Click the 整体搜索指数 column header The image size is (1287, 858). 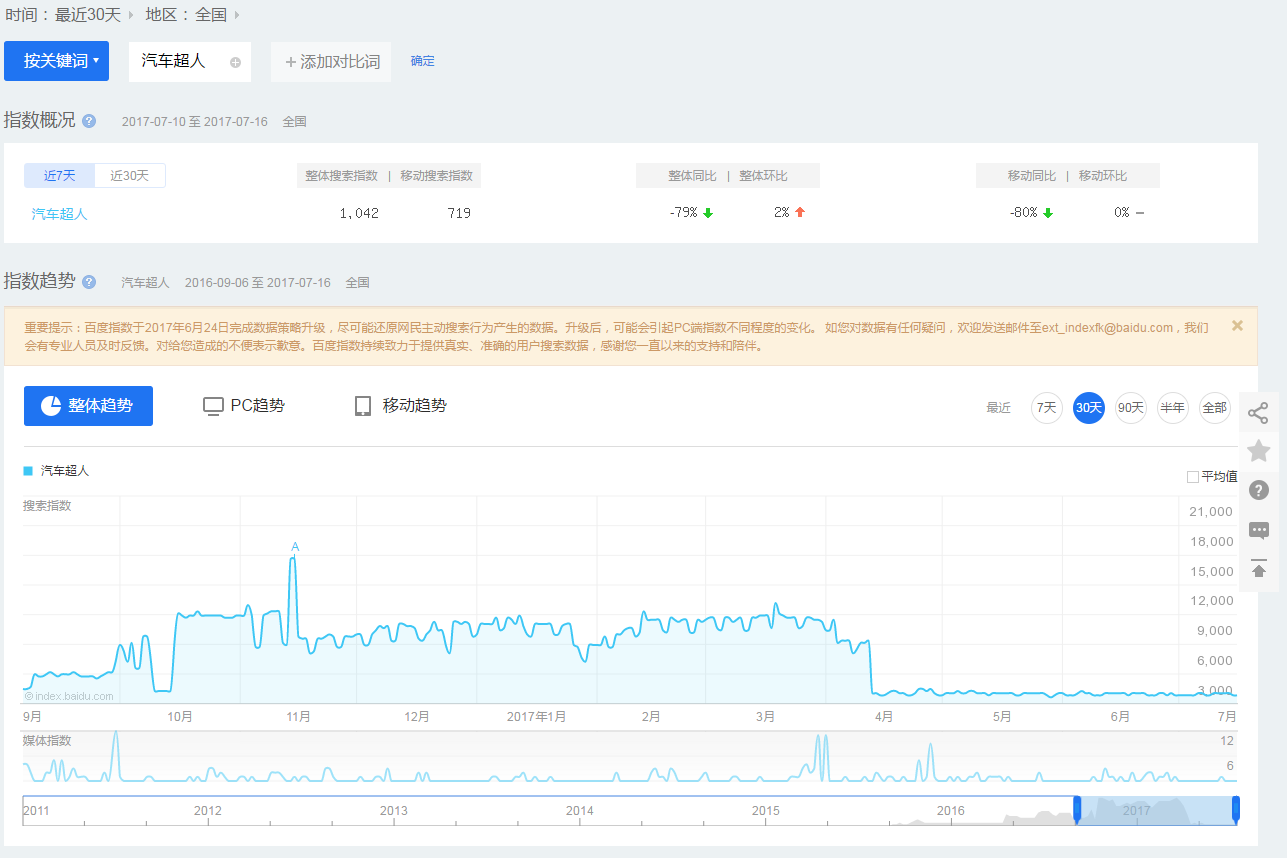(342, 176)
